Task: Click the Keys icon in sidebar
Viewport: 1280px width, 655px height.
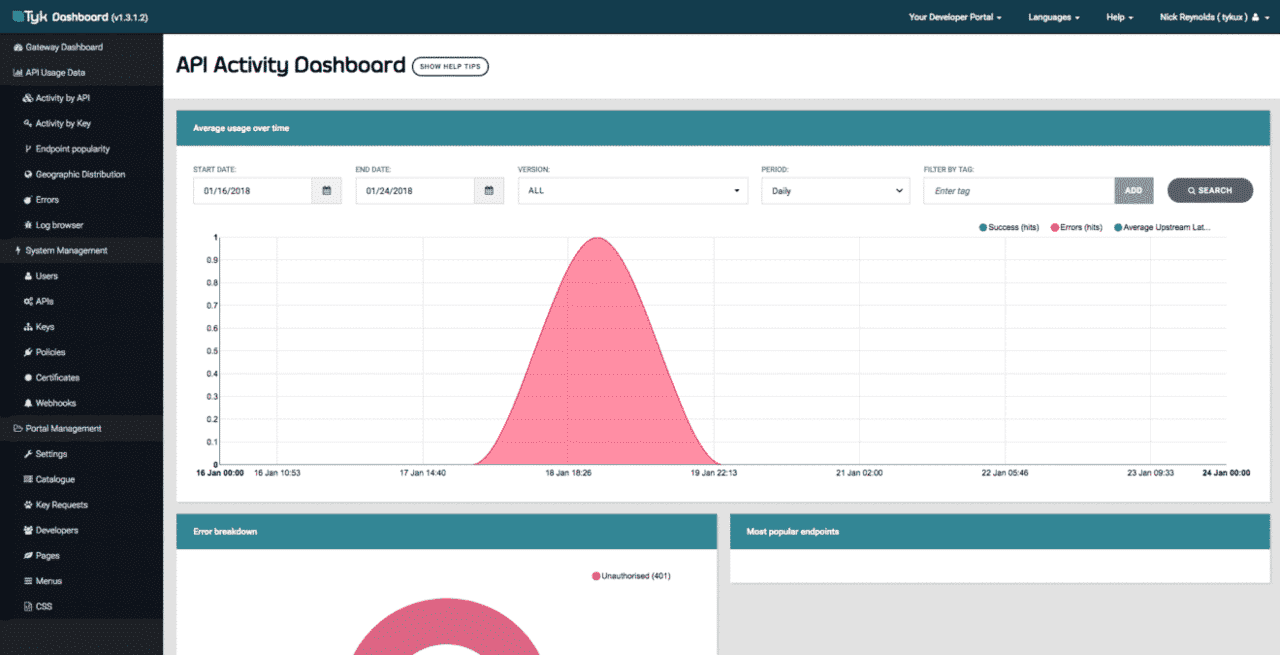Action: (x=28, y=327)
